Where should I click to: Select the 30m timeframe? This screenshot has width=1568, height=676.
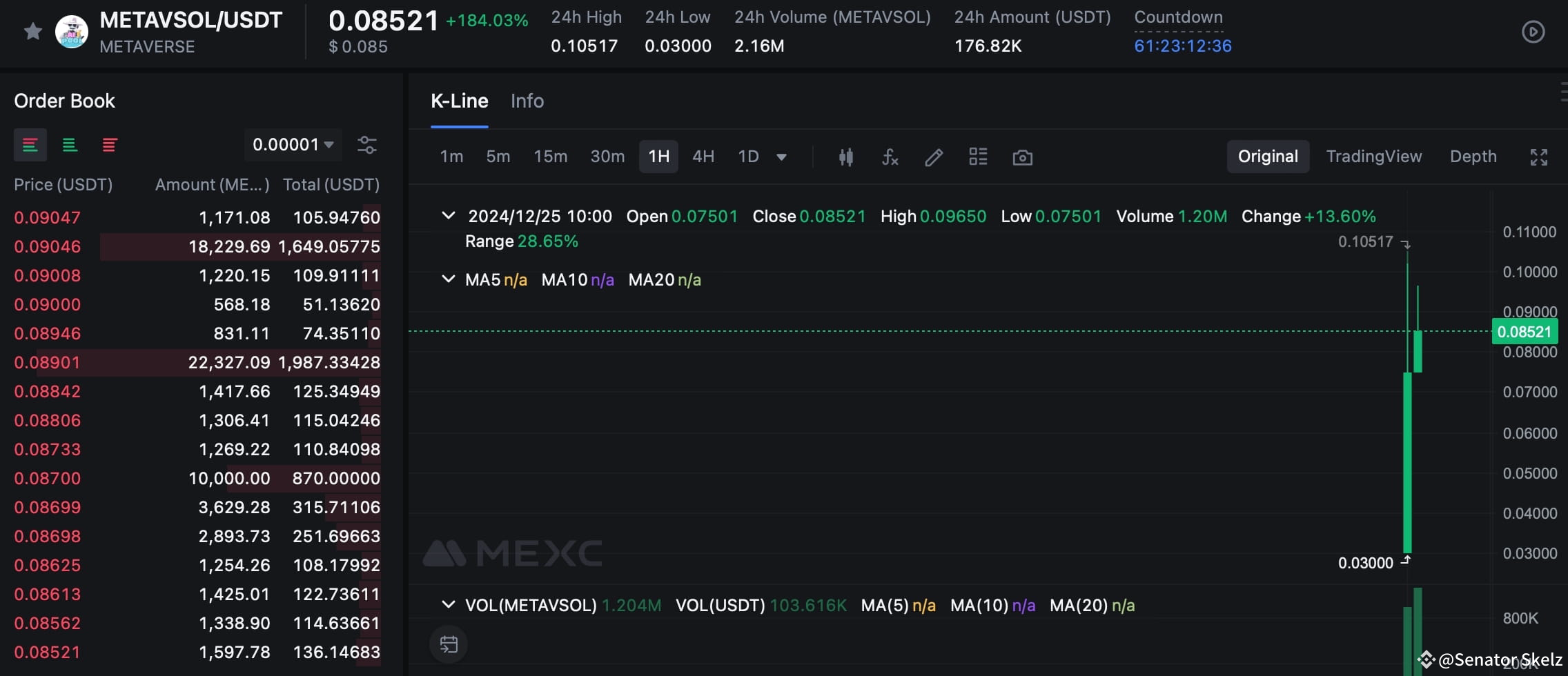point(607,157)
